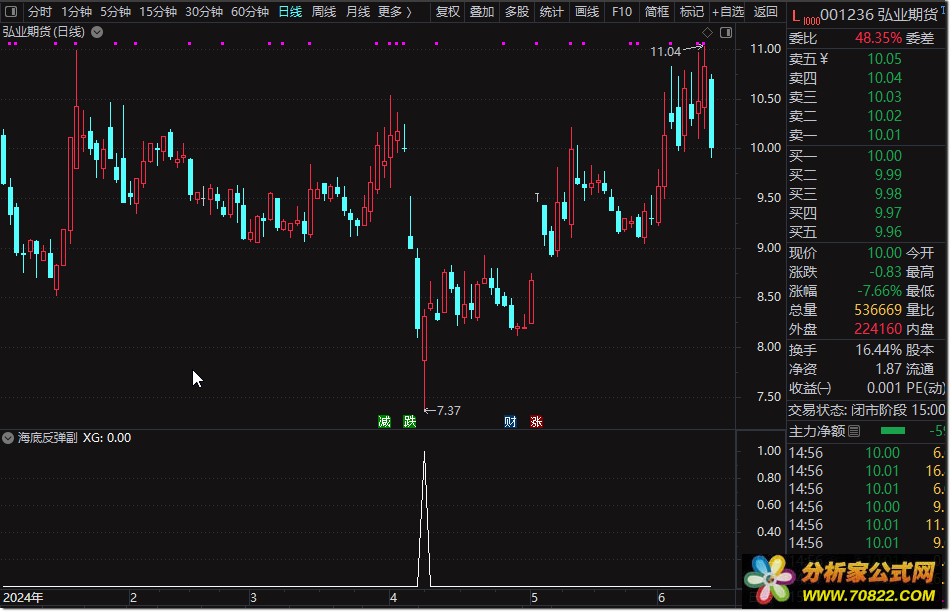
Task: Click the 现价 value 10.00
Action: pos(884,253)
